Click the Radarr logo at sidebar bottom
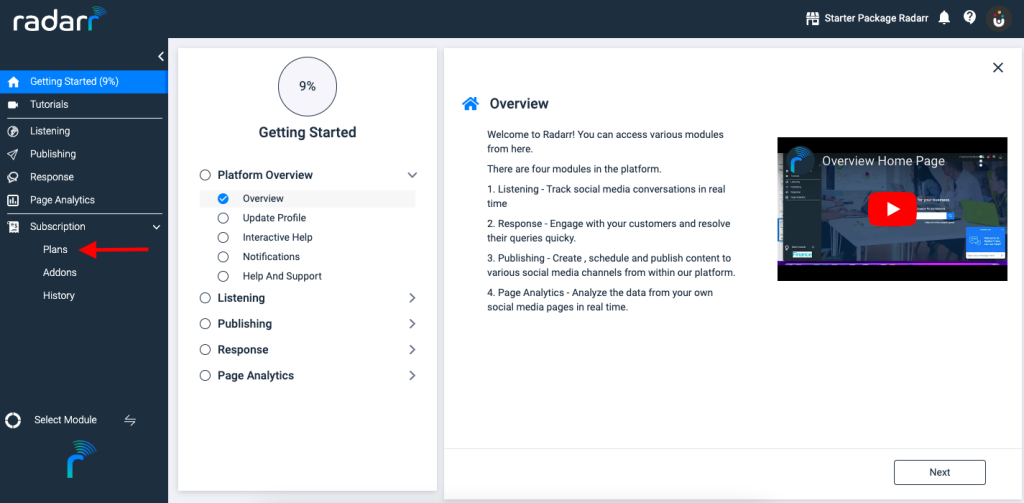 pyautogui.click(x=81, y=459)
